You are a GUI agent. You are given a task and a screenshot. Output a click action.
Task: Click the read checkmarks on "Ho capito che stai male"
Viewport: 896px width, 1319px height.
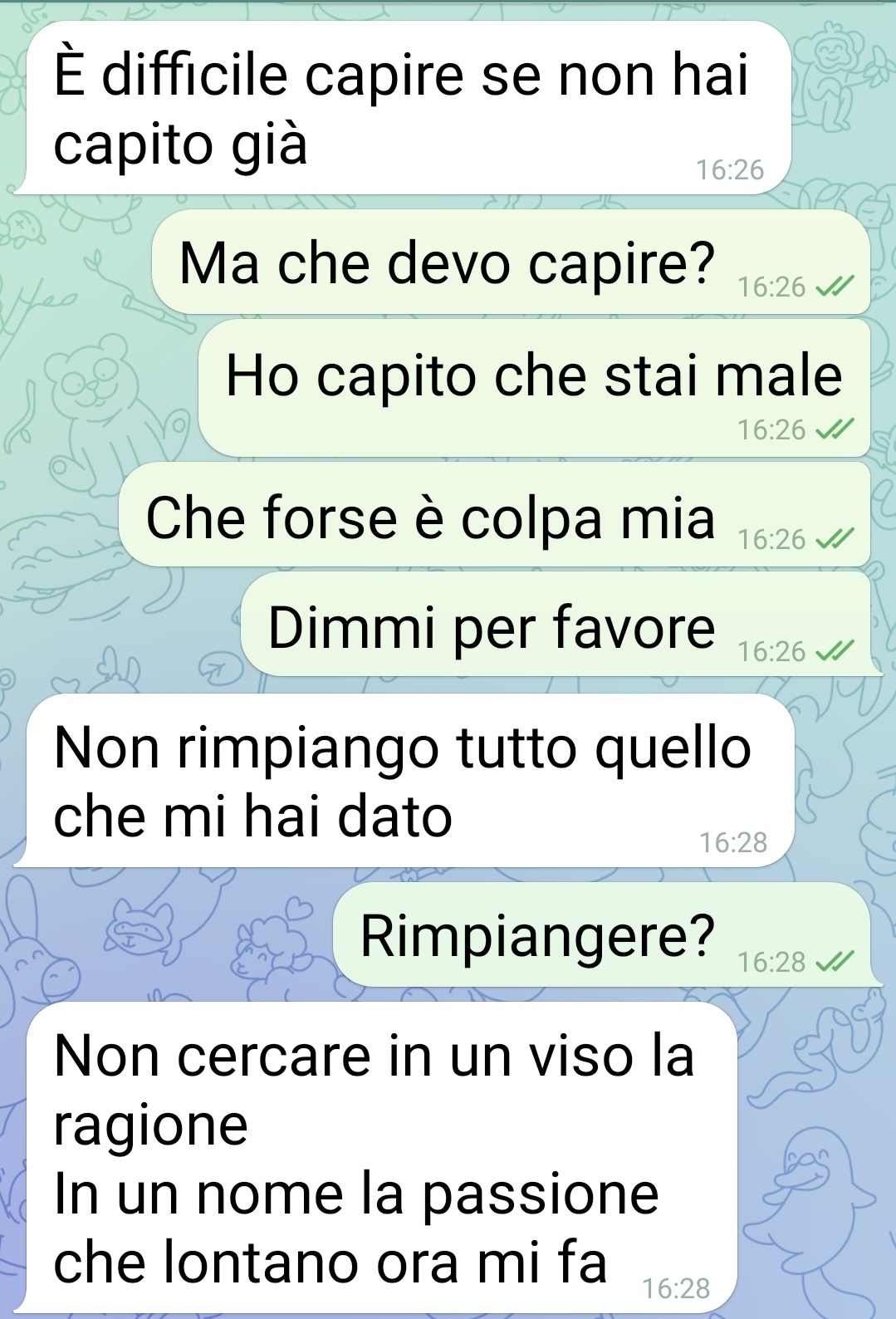(834, 429)
